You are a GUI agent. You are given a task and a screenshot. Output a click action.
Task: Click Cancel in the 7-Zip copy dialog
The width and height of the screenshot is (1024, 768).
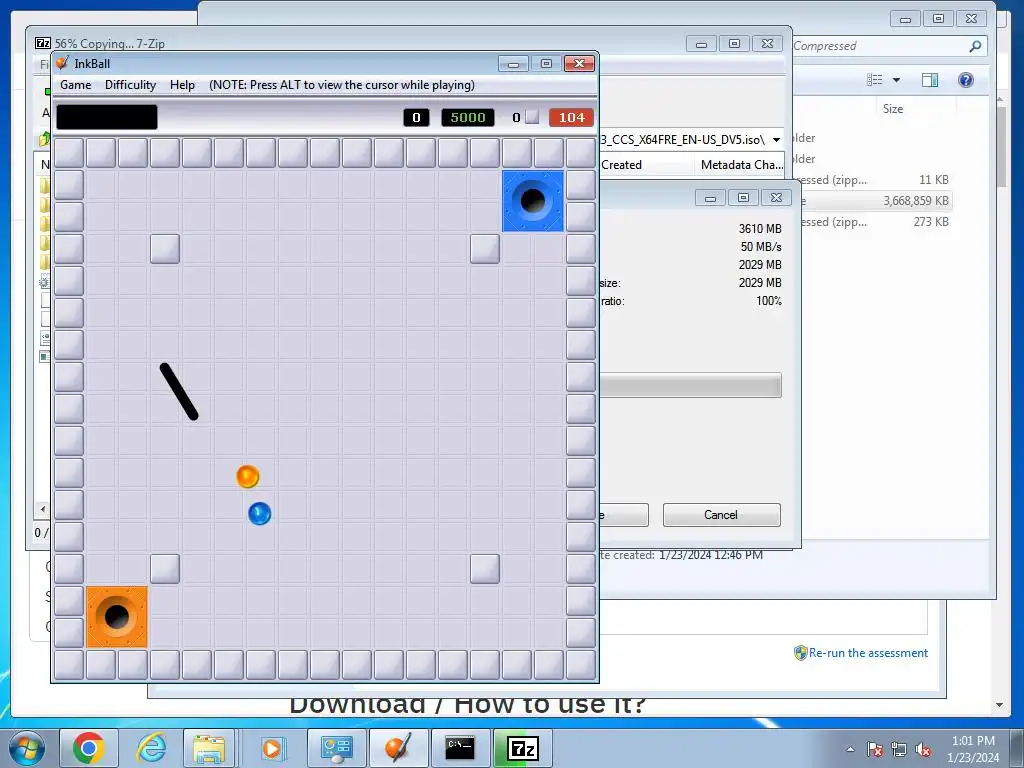722,515
